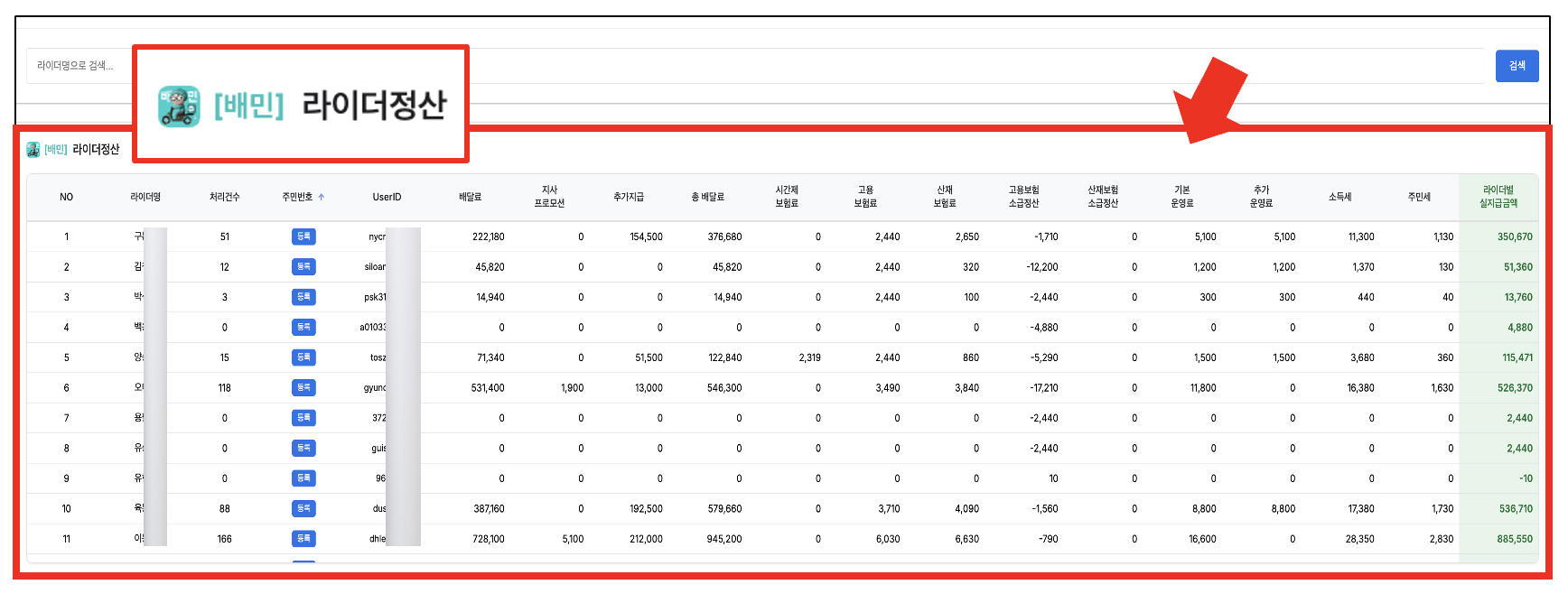This screenshot has height=603, width=1568.
Task: Click the small Baemin rider icon beside the table title
Action: 33,150
